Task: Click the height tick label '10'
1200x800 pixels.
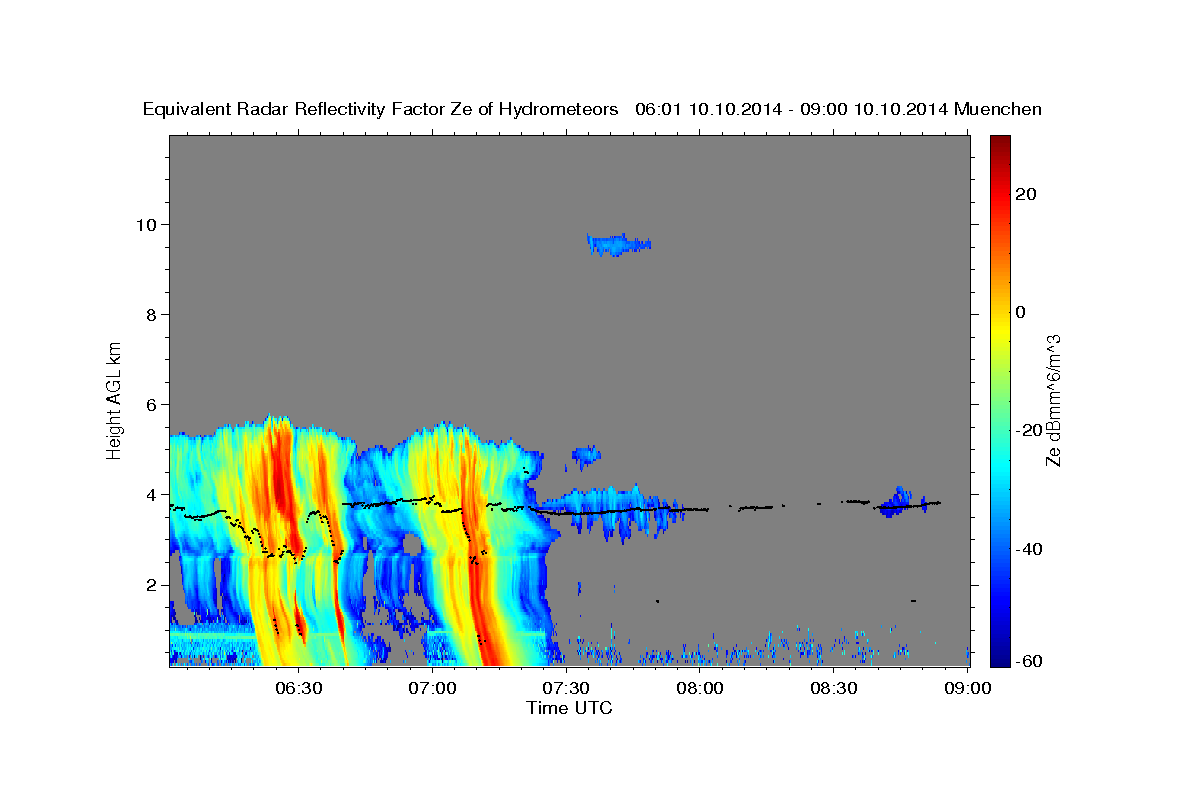Action: [149, 224]
